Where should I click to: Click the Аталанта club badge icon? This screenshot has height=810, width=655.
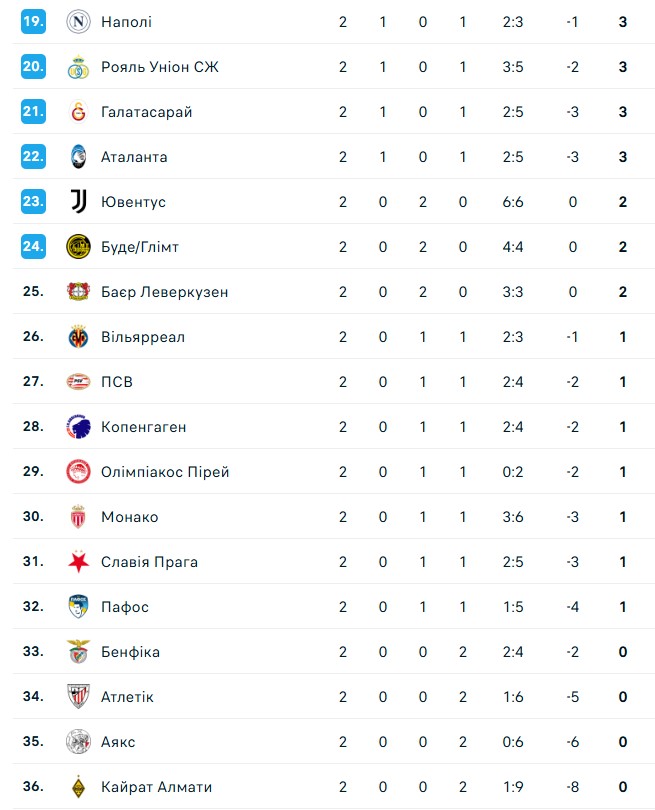77,157
